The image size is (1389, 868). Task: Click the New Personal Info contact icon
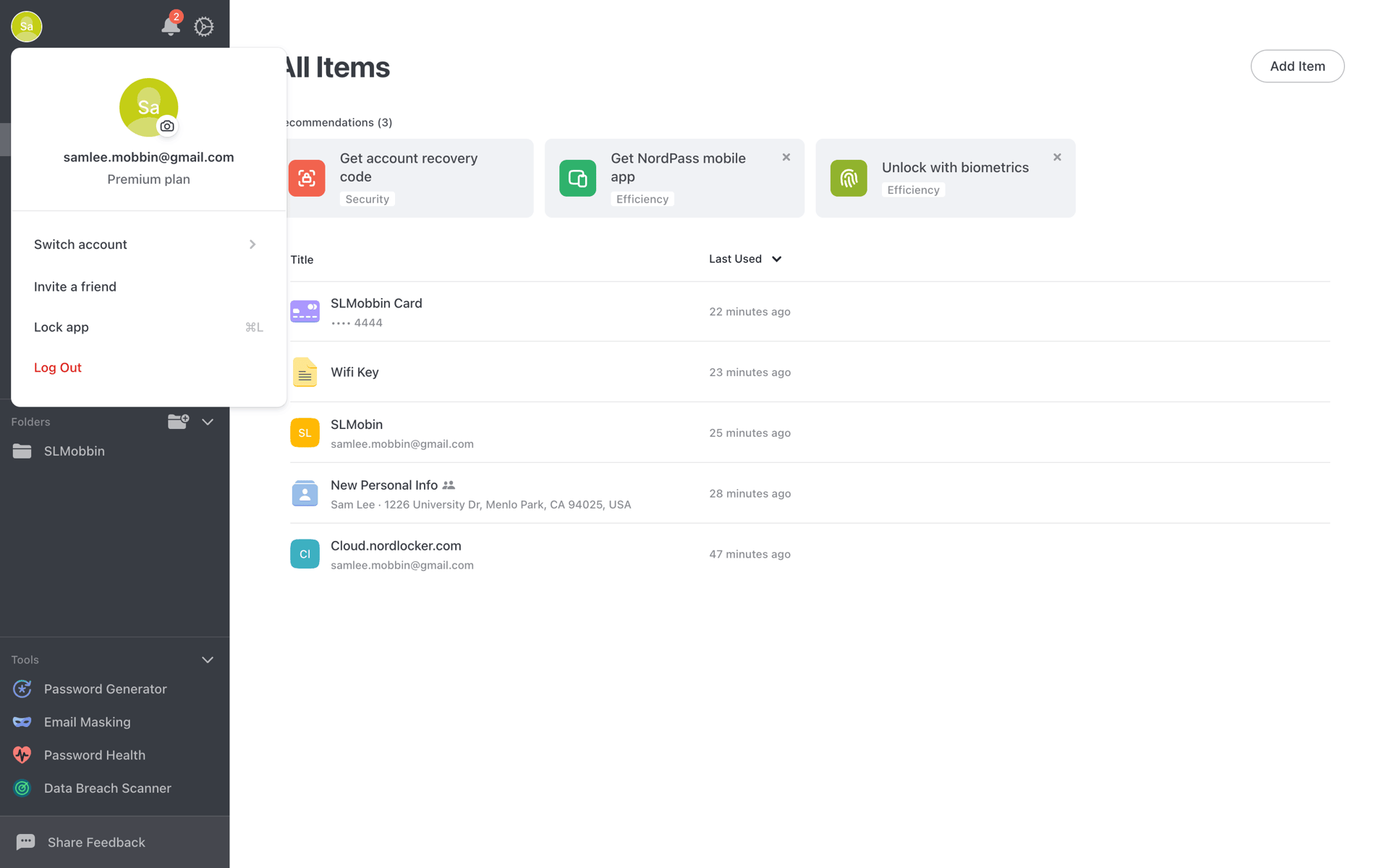[x=305, y=493]
